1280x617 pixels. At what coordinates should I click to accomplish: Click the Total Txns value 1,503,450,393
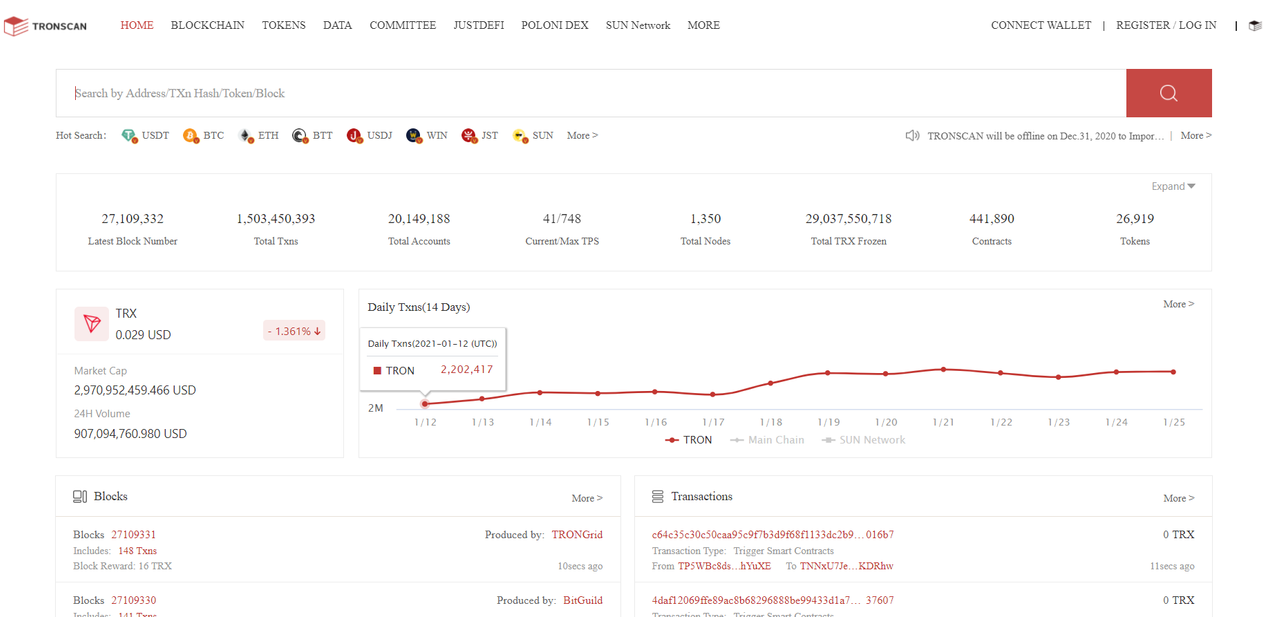(276, 219)
